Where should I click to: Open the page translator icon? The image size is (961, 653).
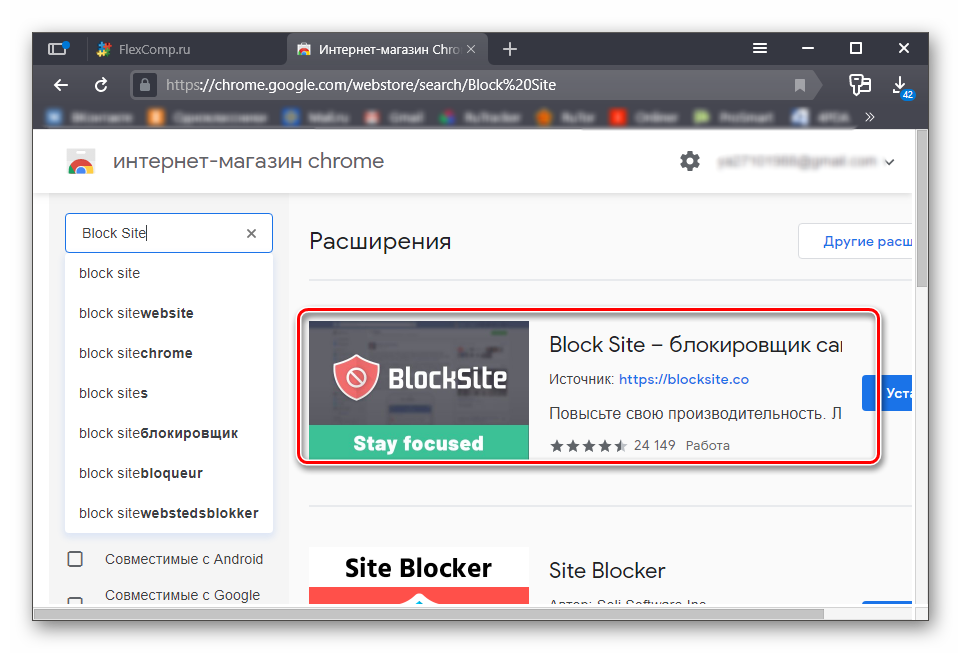(860, 85)
